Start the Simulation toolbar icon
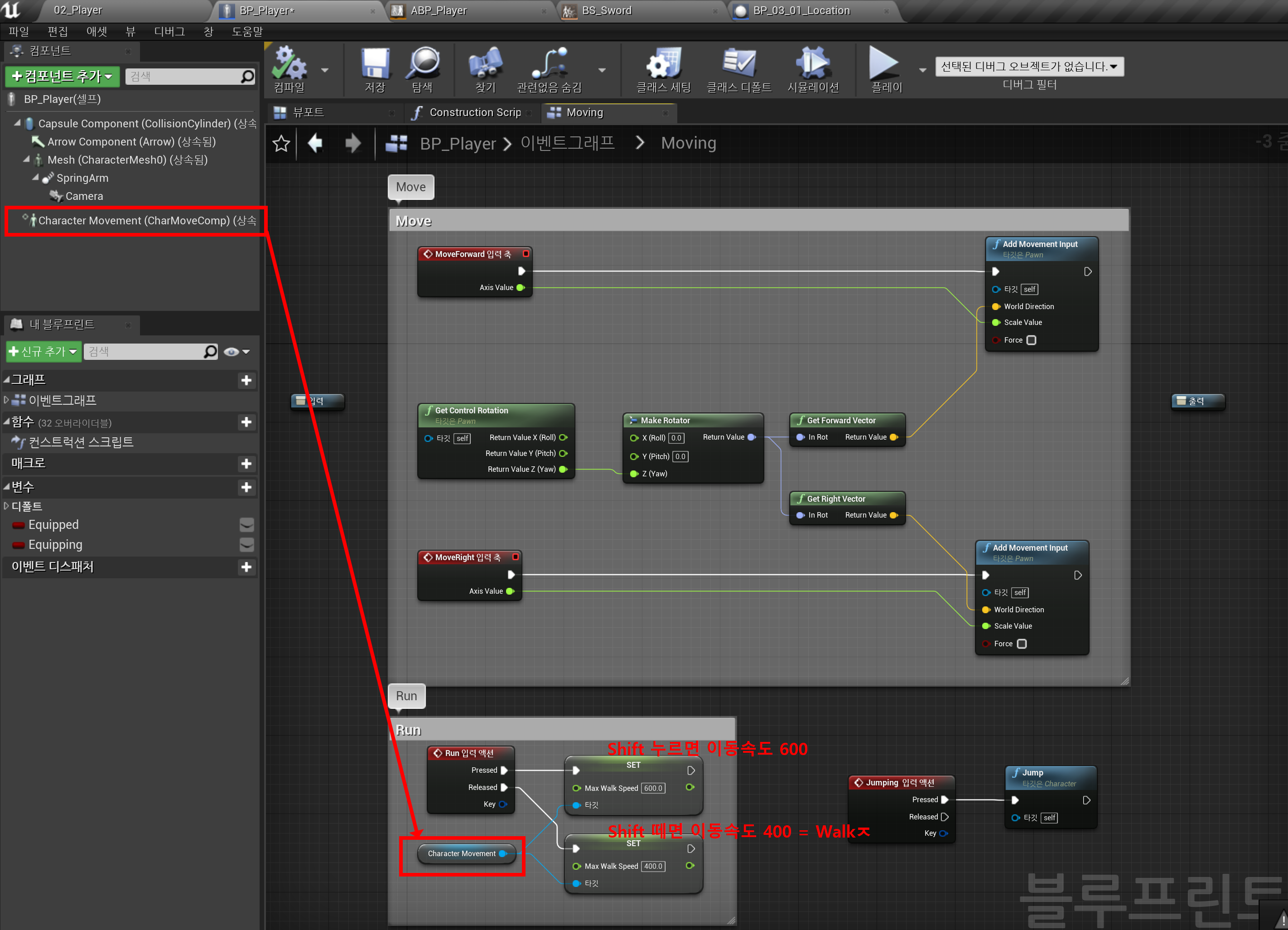The width and height of the screenshot is (1288, 930). [x=813, y=64]
